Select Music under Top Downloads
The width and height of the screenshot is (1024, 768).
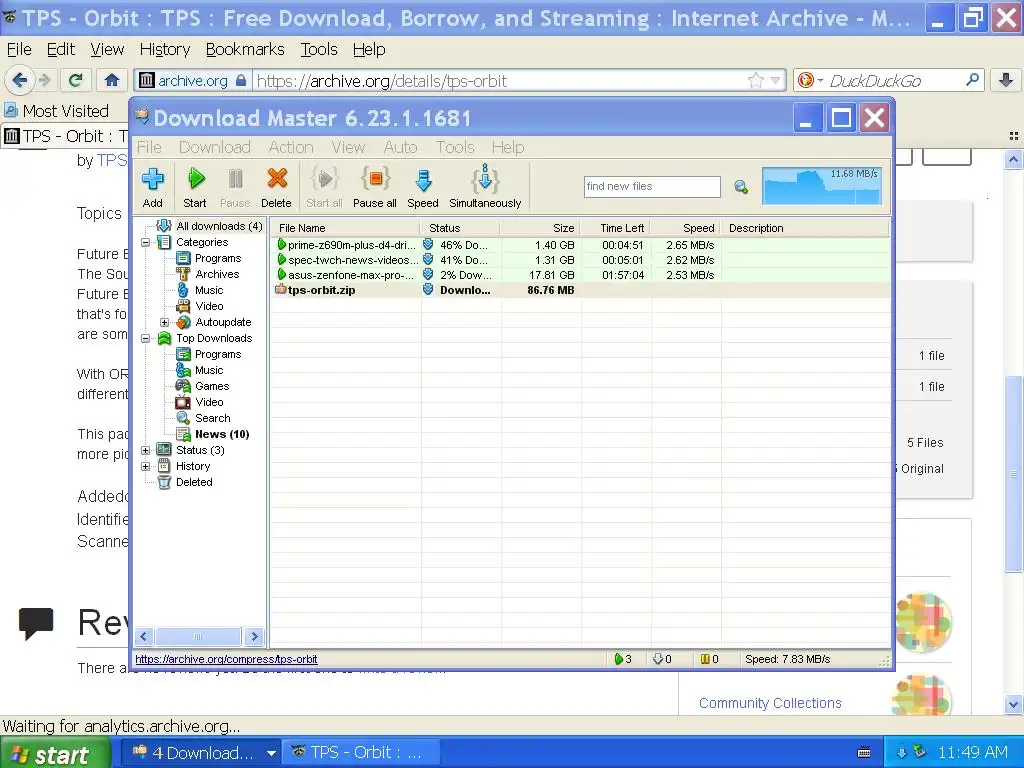point(209,370)
